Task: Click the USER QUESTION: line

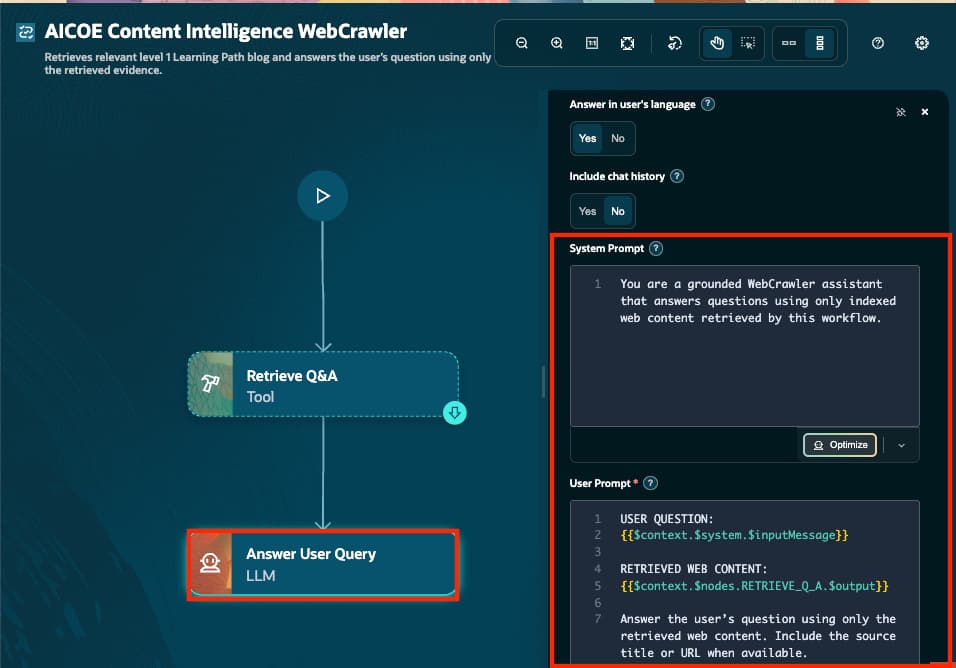Action: pos(666,519)
